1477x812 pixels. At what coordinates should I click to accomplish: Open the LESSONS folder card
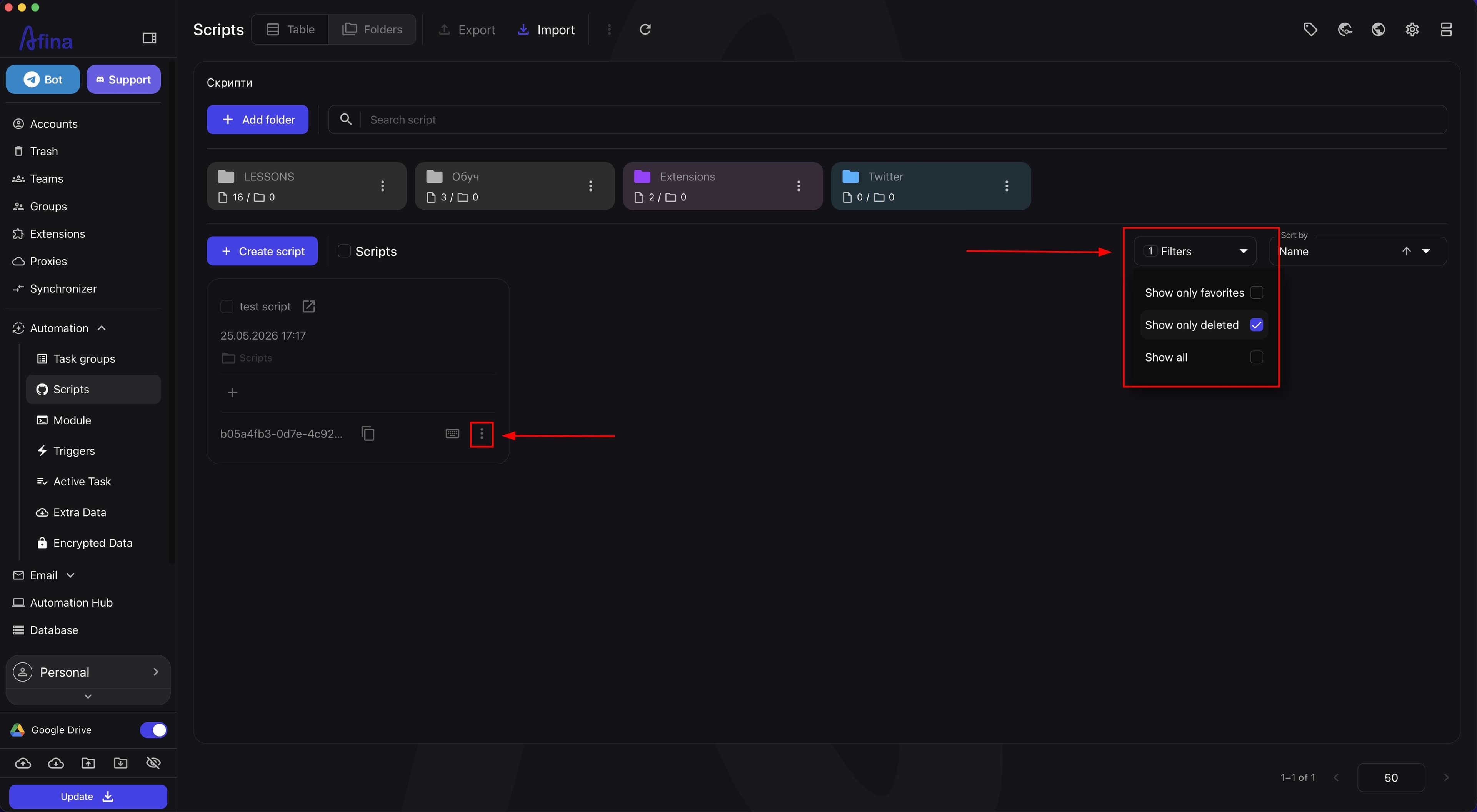pos(307,186)
